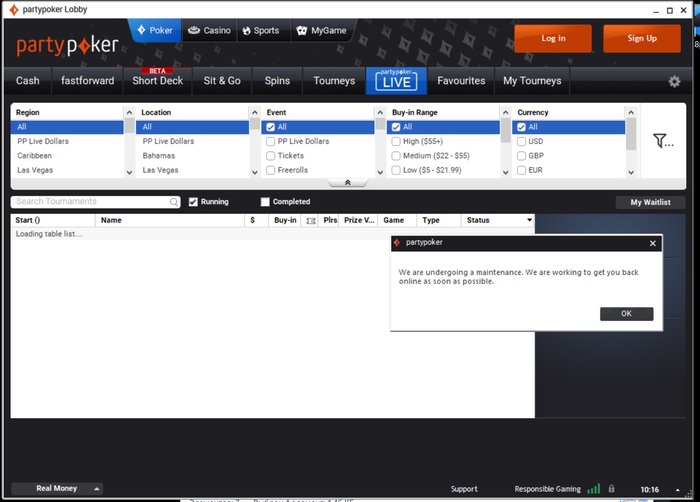Open My Waitlist

650,202
